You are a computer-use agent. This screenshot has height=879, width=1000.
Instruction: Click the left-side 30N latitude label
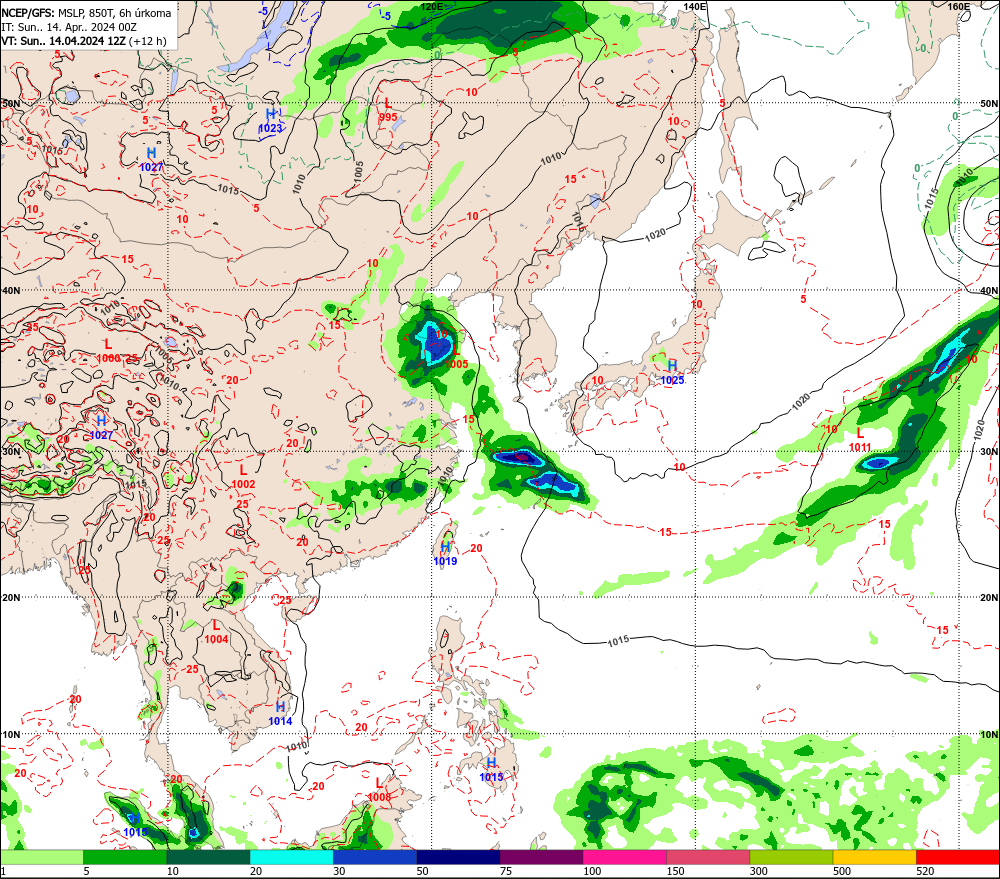pos(11,452)
